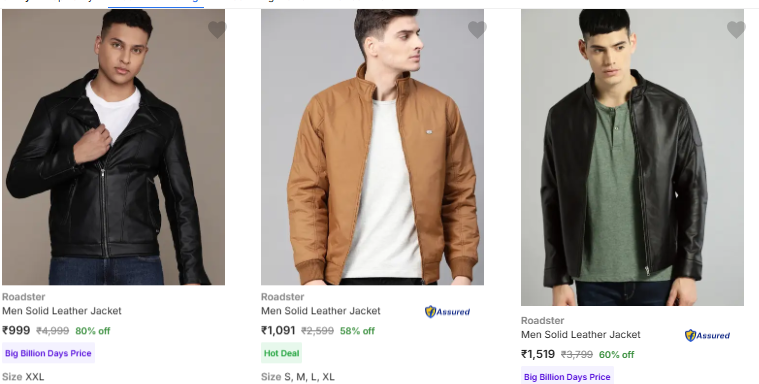Click Big Billion Days Price under ₹1,519

click(x=567, y=377)
